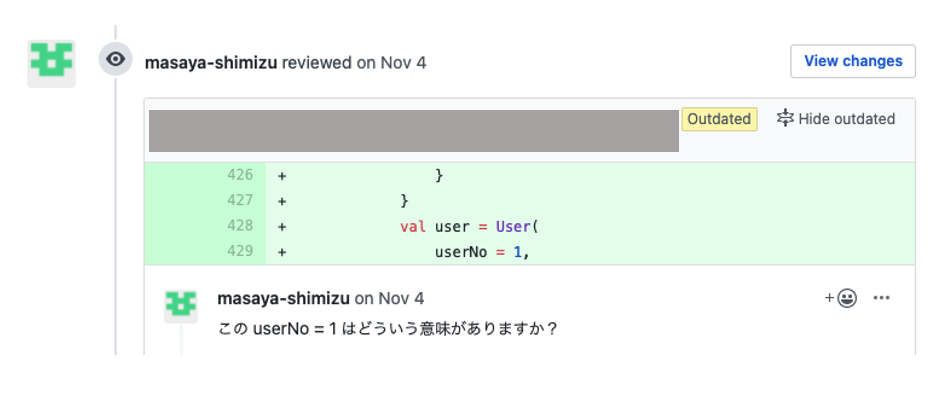Select line number 428 in the diff

[240, 226]
